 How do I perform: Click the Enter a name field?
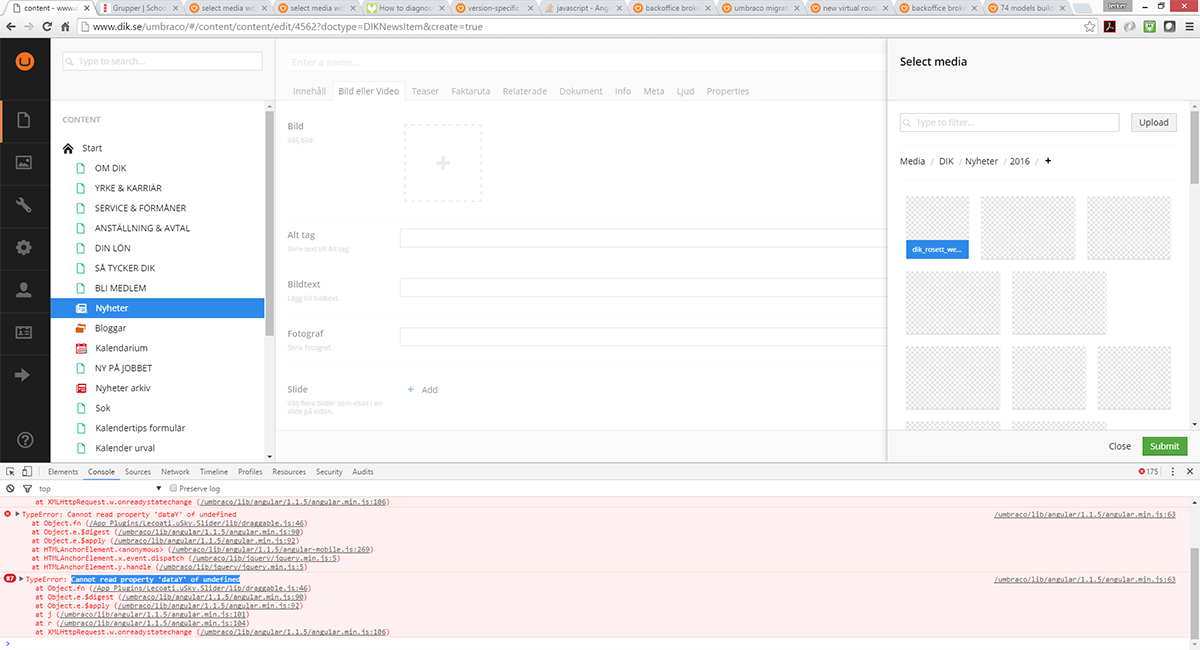pyautogui.click(x=586, y=62)
